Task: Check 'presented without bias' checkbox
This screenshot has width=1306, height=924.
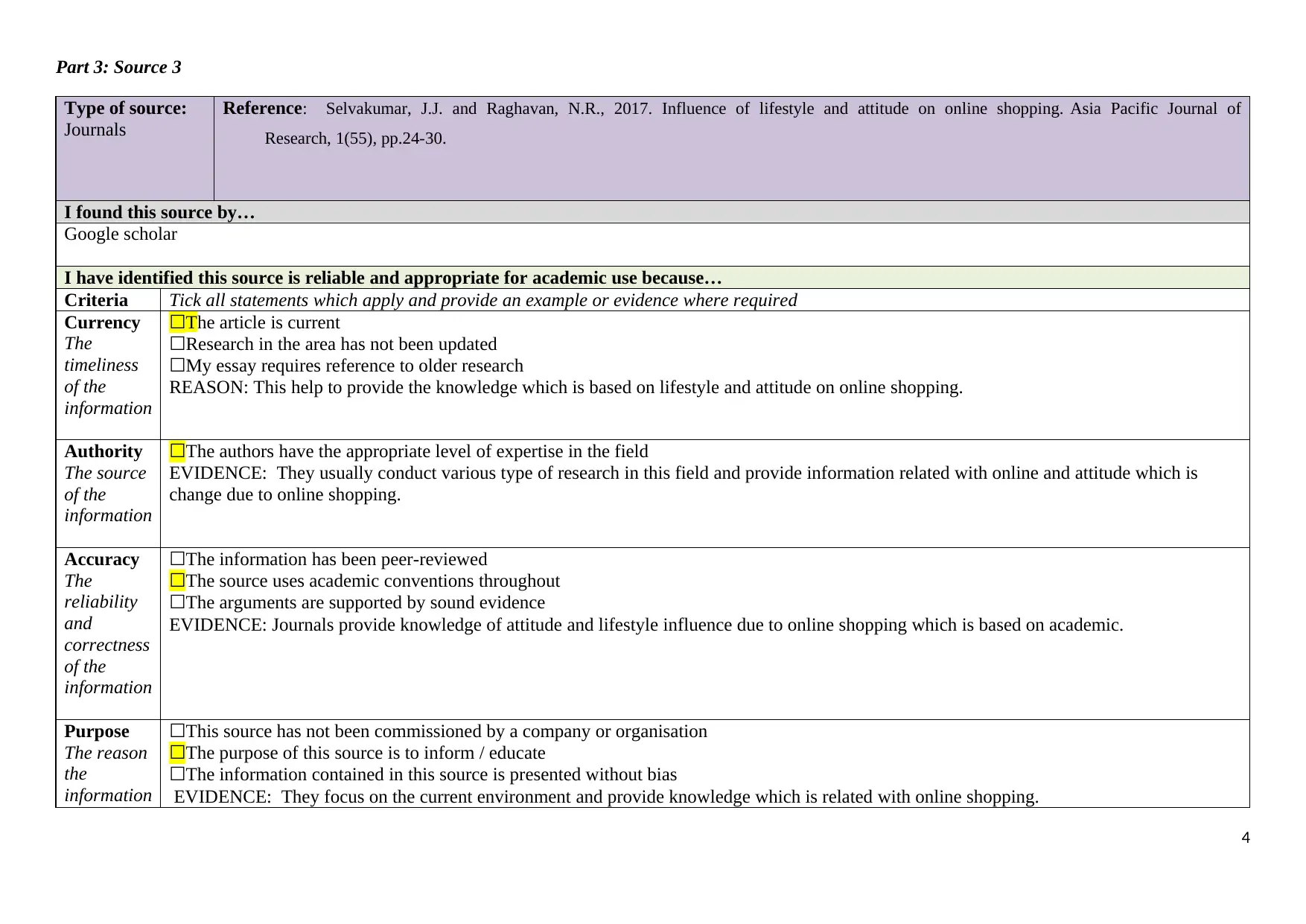Action: pos(177,774)
